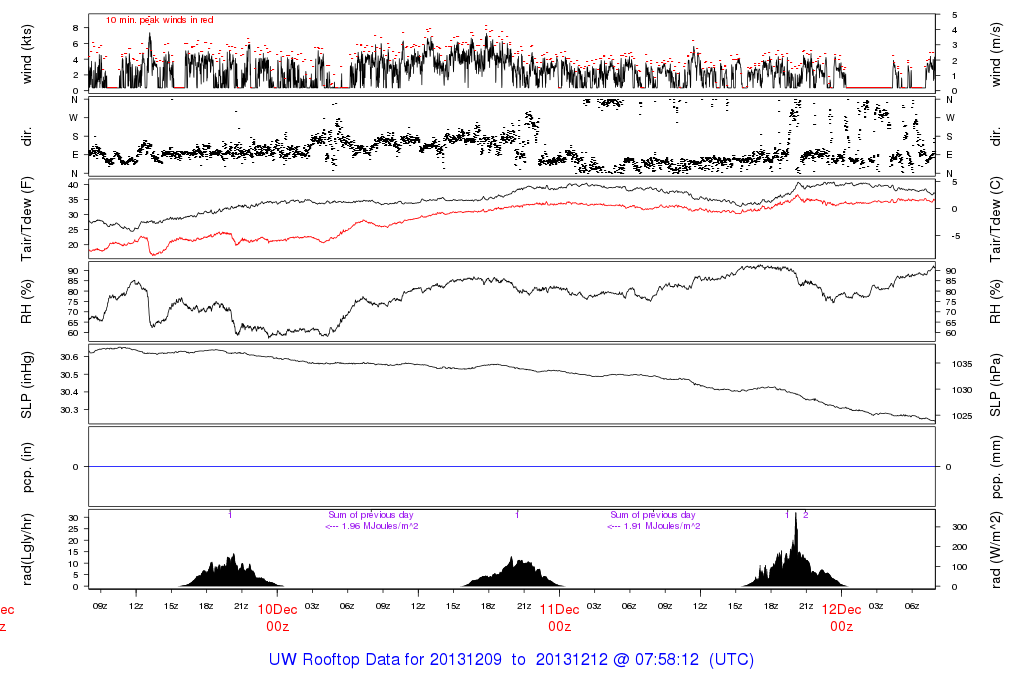Click the "30.6" tick on the SLP axis
Viewport: 1024px width, 700px height.
click(69, 357)
